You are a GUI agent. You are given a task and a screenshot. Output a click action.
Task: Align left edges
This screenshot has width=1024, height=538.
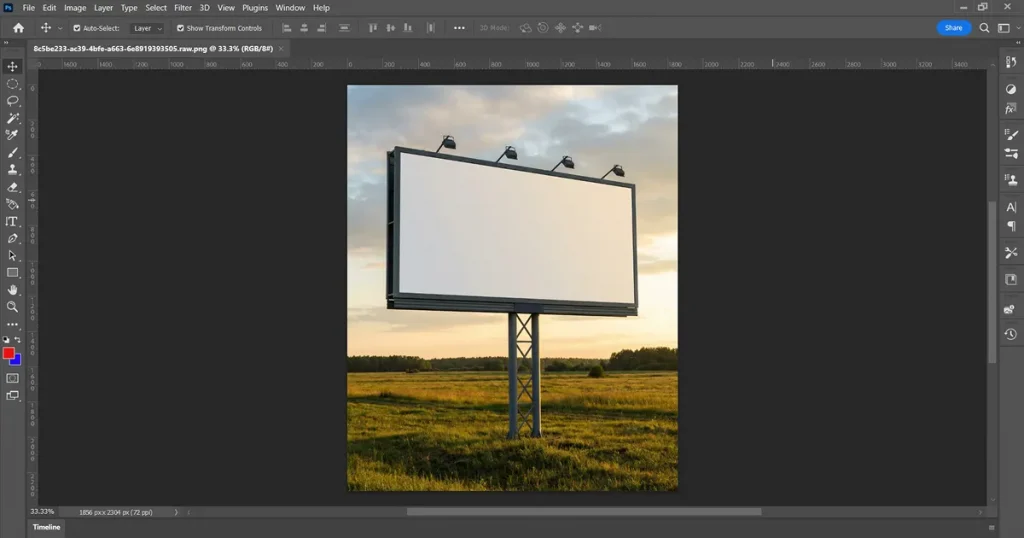[287, 28]
